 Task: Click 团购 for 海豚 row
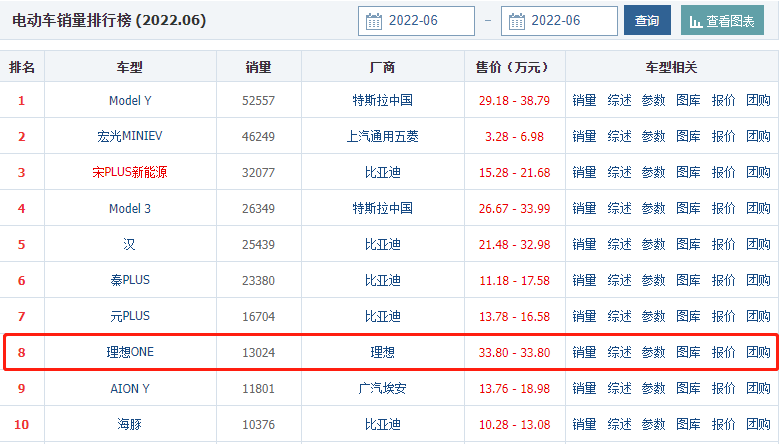(x=758, y=424)
